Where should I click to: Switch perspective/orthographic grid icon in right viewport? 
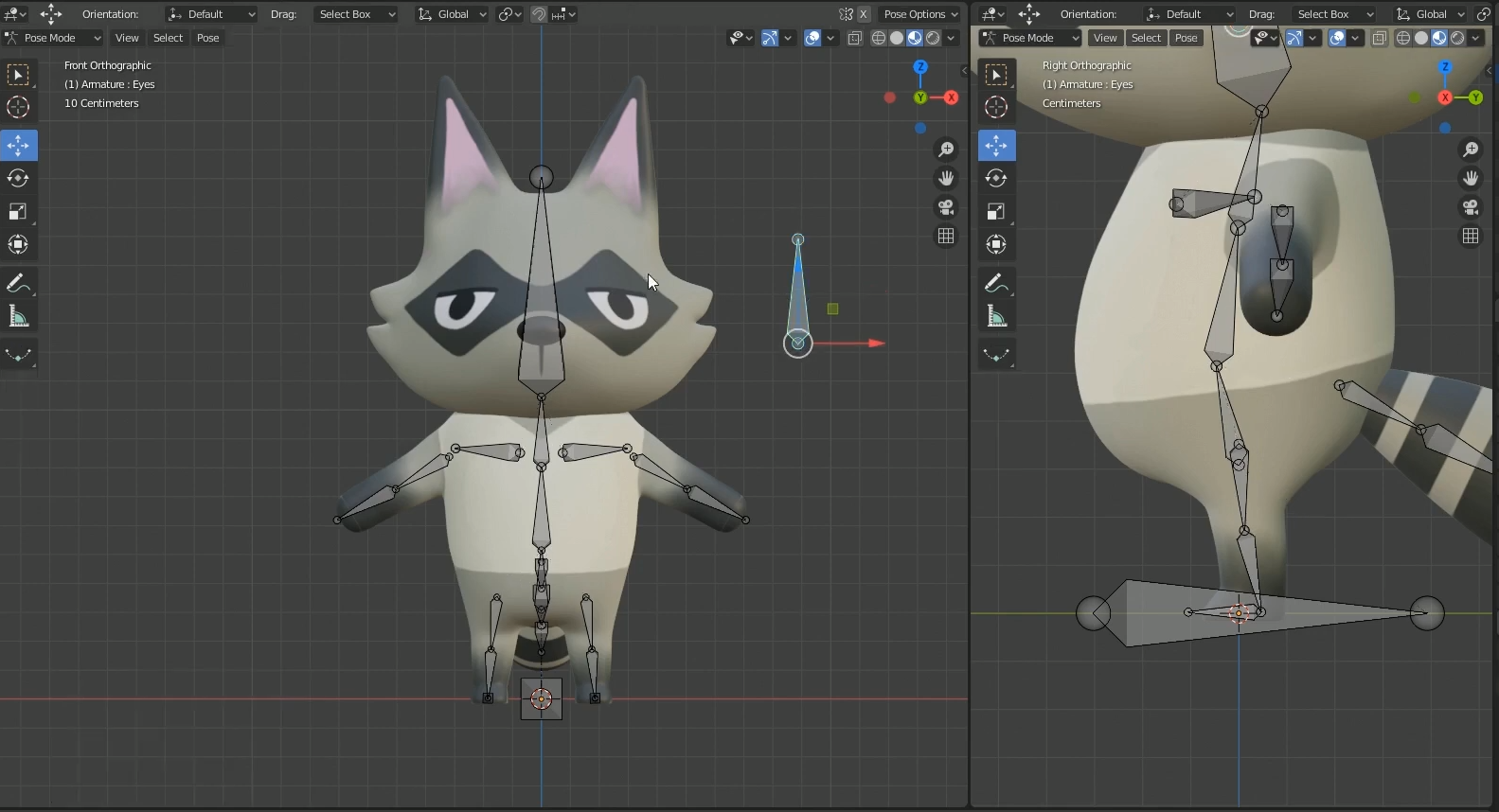[1471, 236]
